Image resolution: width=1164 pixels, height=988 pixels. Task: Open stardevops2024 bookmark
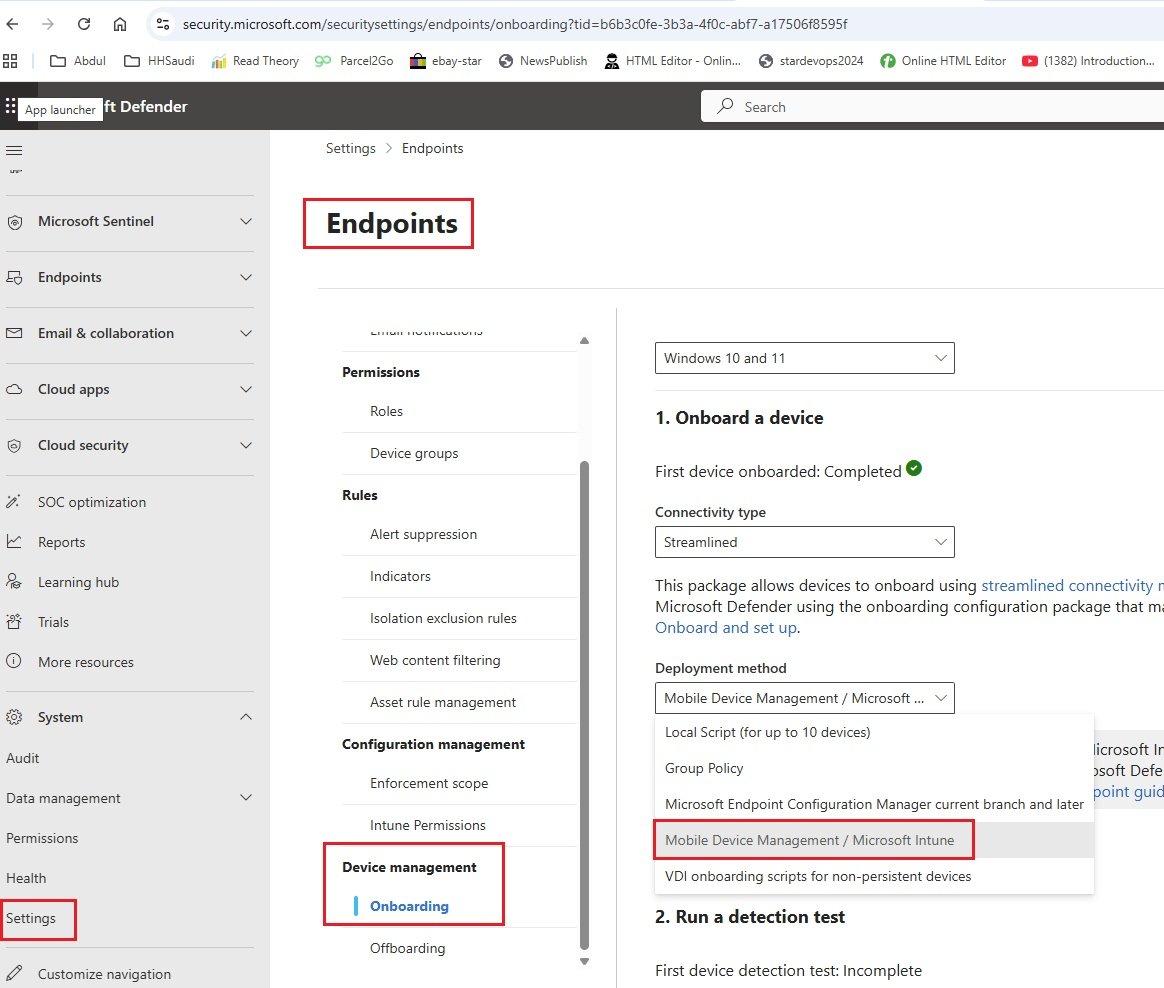click(x=811, y=61)
